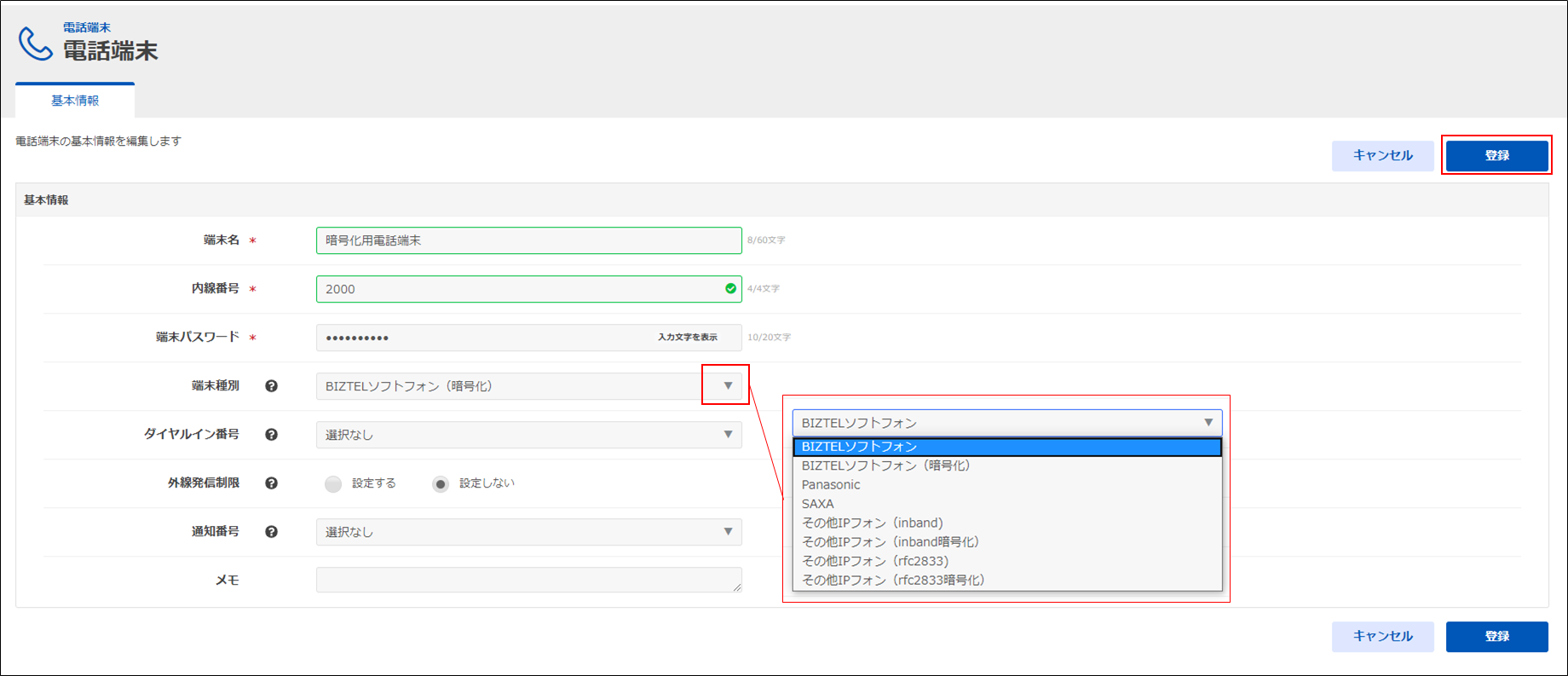
Task: Click the 電話端末 breadcrumb link
Action: (87, 27)
